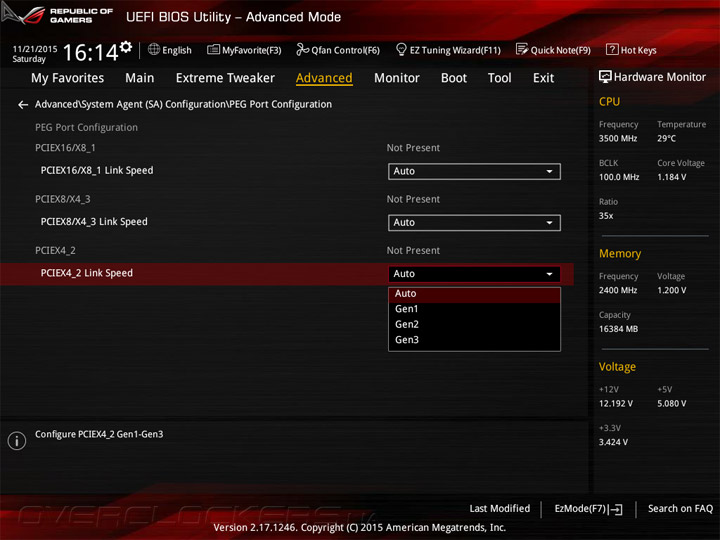The height and width of the screenshot is (540, 720).
Task: Open the Boot tab
Action: [x=454, y=78]
